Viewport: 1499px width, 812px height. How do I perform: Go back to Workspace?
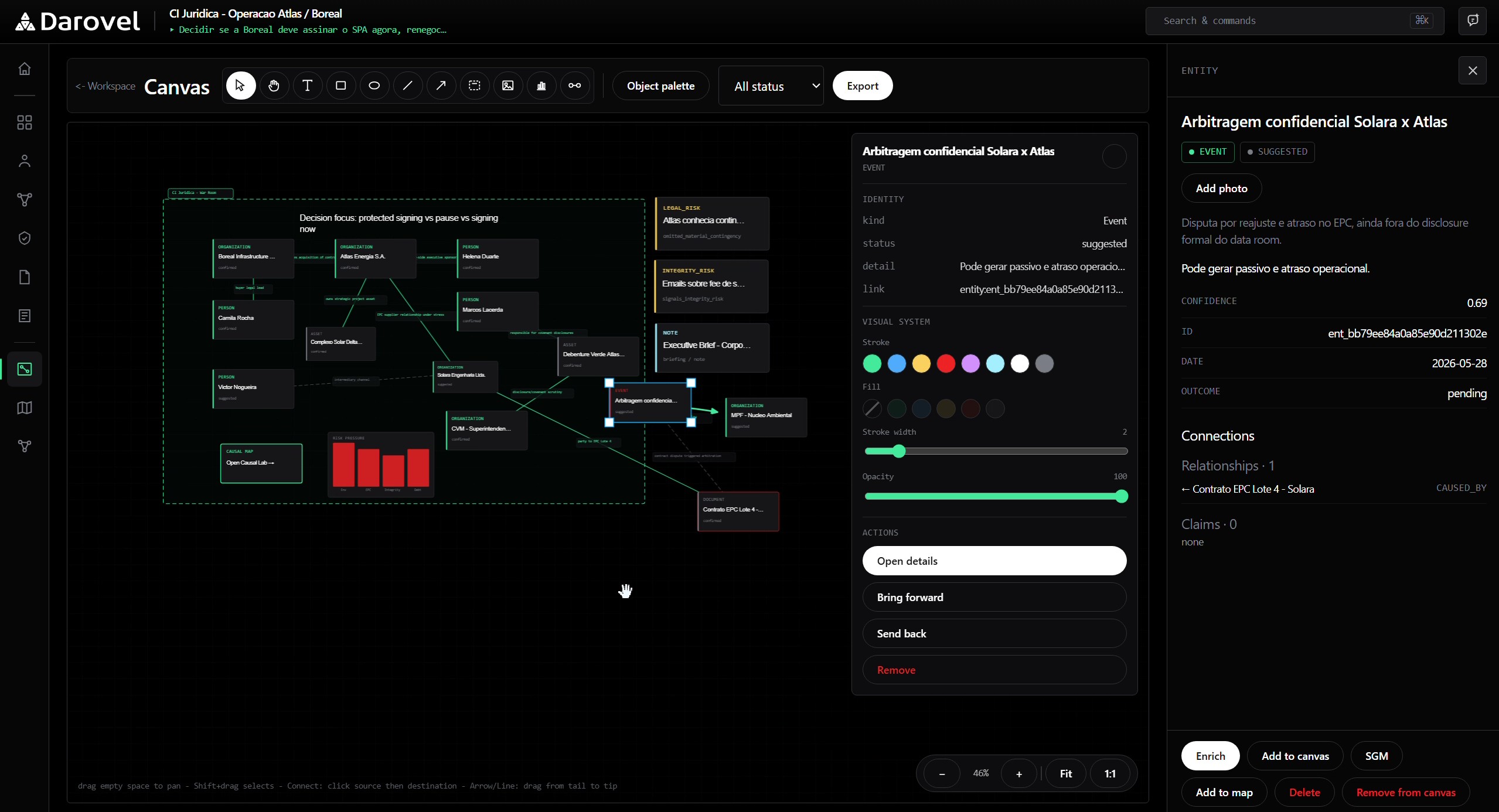(105, 86)
